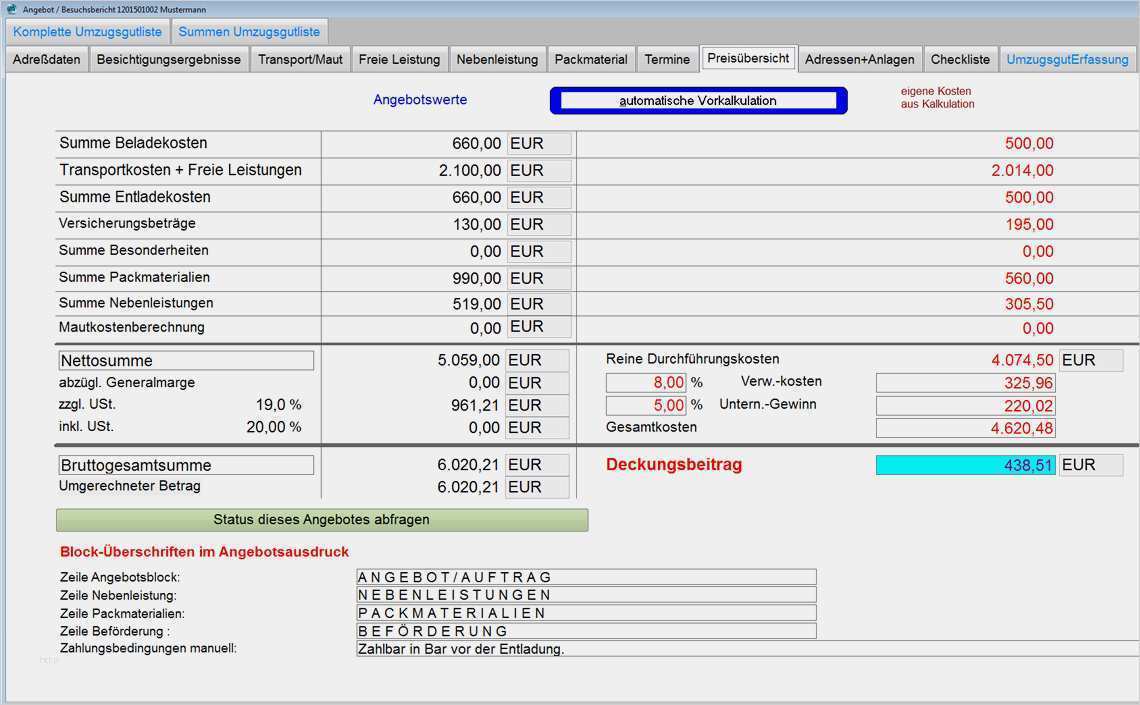The width and height of the screenshot is (1140, 705).
Task: Go to the Adreßdaten tab
Action: click(46, 59)
